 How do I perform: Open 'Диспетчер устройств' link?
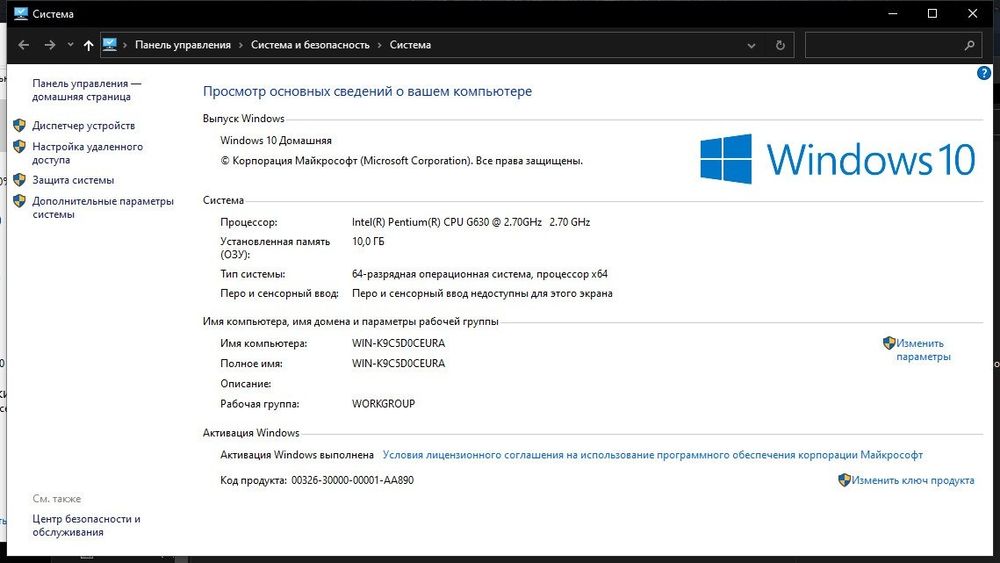tap(84, 126)
